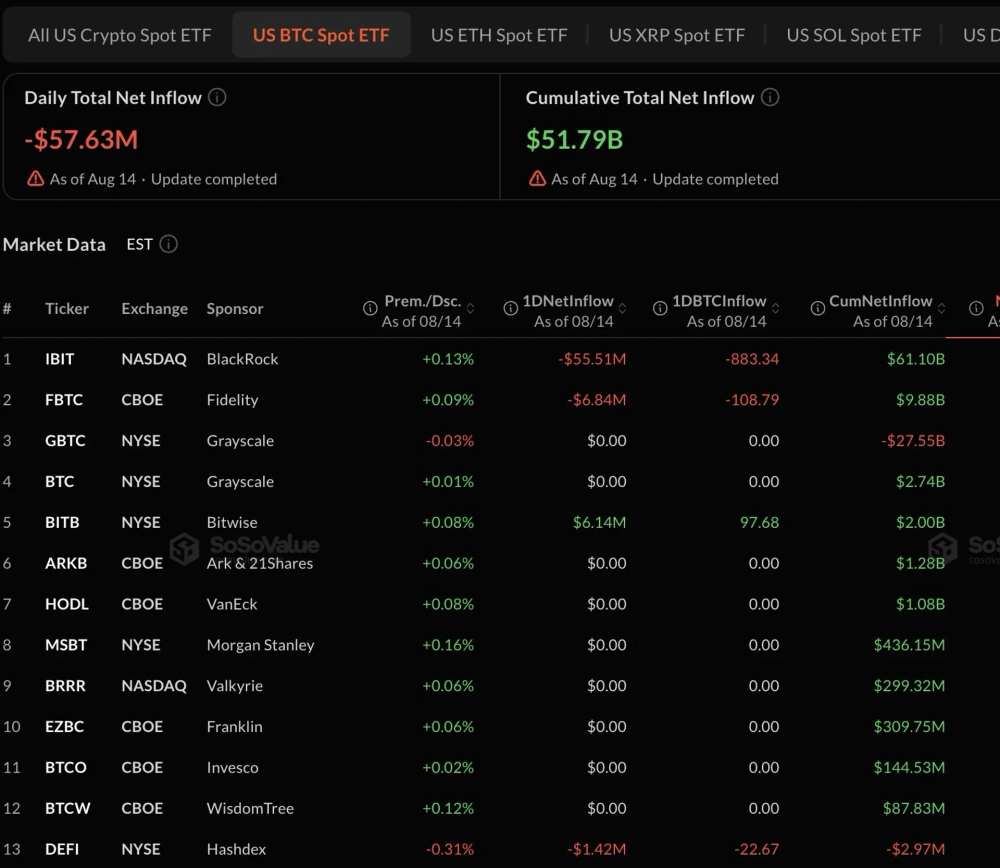
Task: Click the BTCW ticker cell
Action: tap(68, 808)
